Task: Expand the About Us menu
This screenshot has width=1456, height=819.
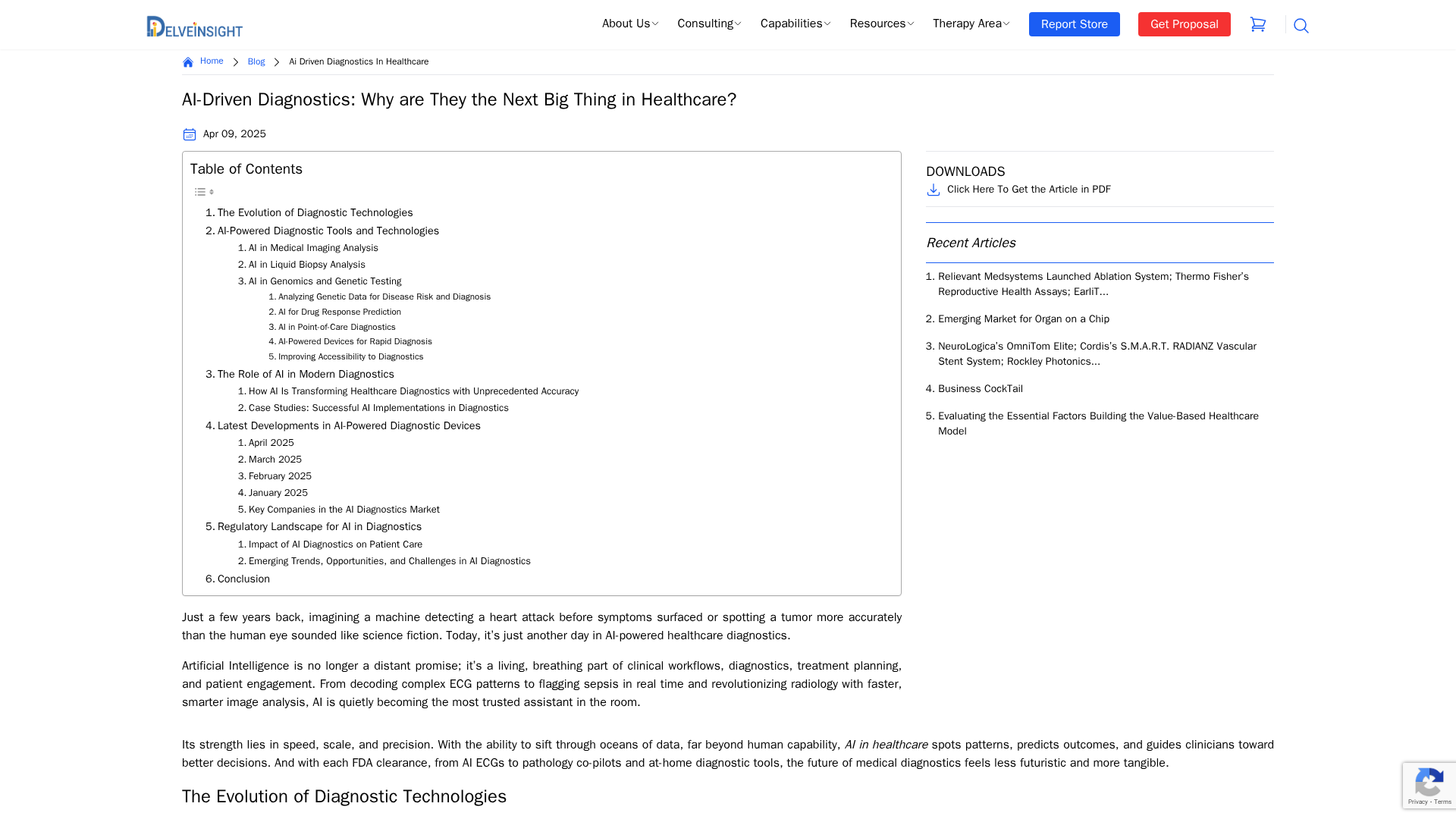Action: tap(629, 24)
